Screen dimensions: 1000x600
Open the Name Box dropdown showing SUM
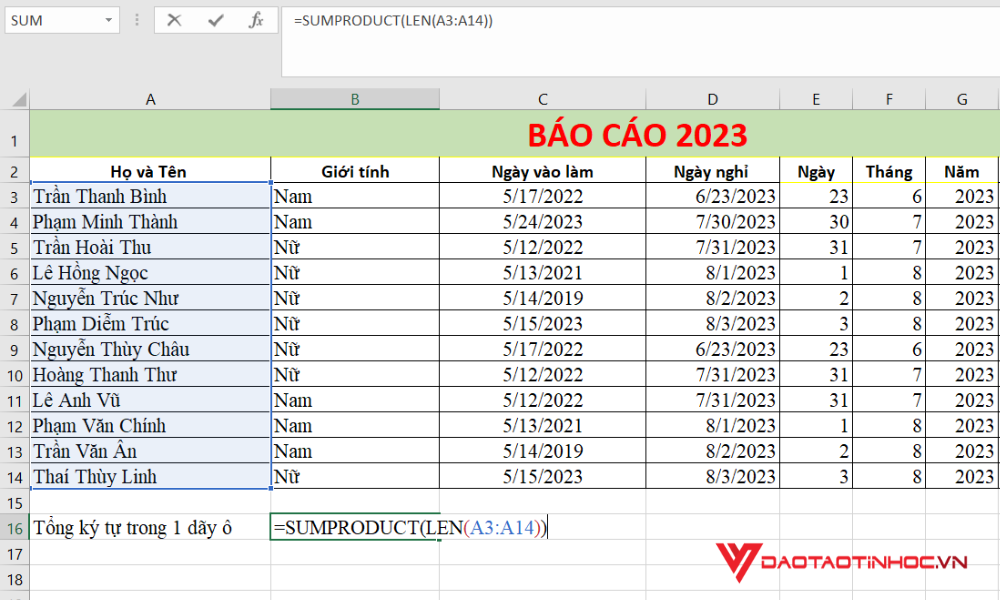109,20
